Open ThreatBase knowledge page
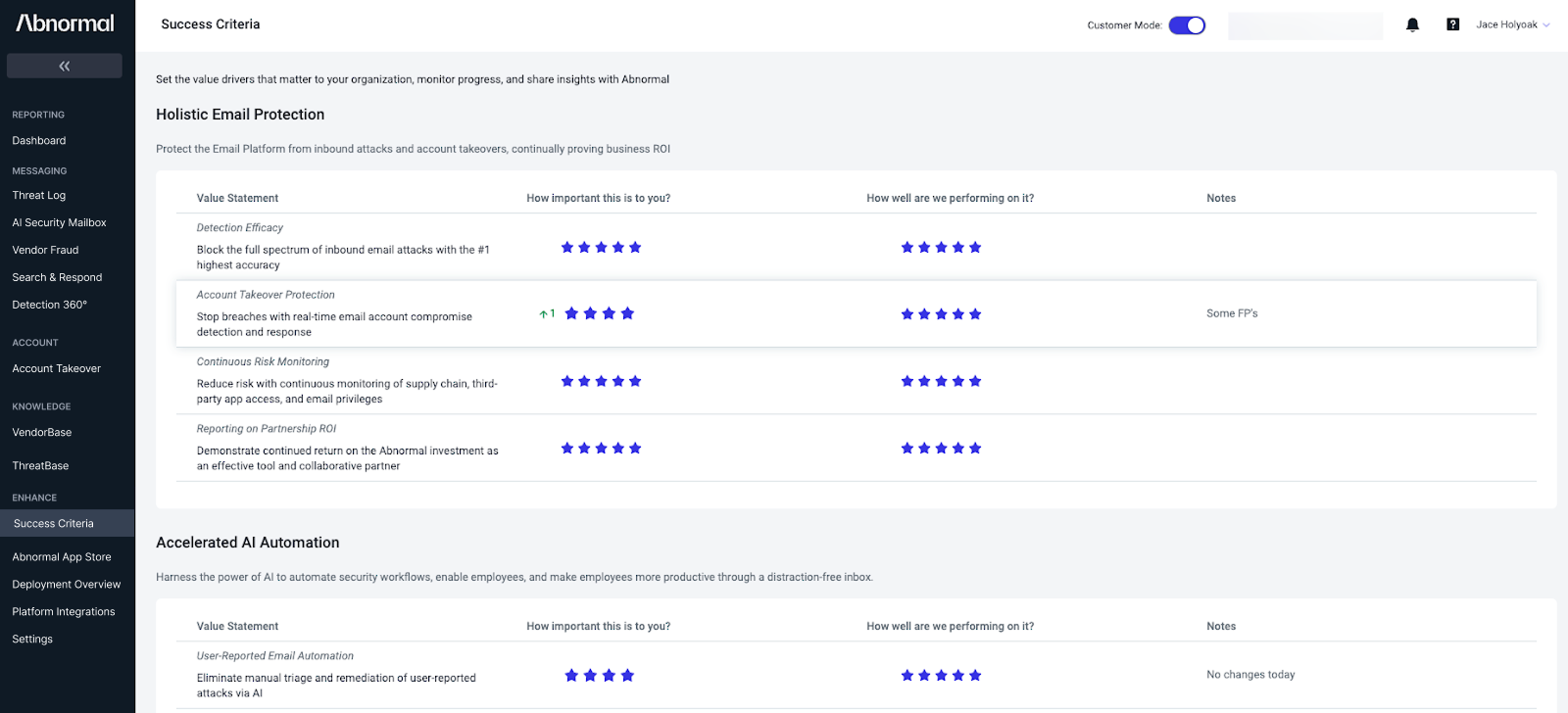 [40, 466]
